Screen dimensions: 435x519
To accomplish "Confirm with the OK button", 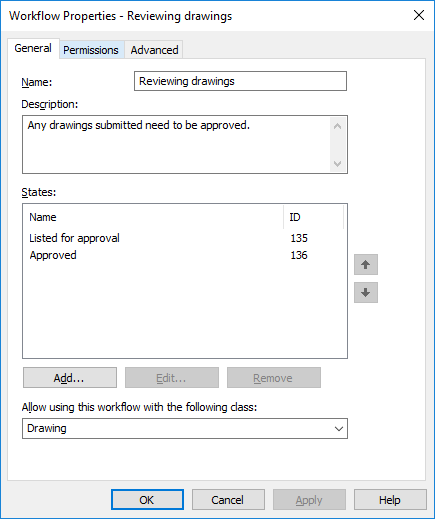I will coord(147,500).
